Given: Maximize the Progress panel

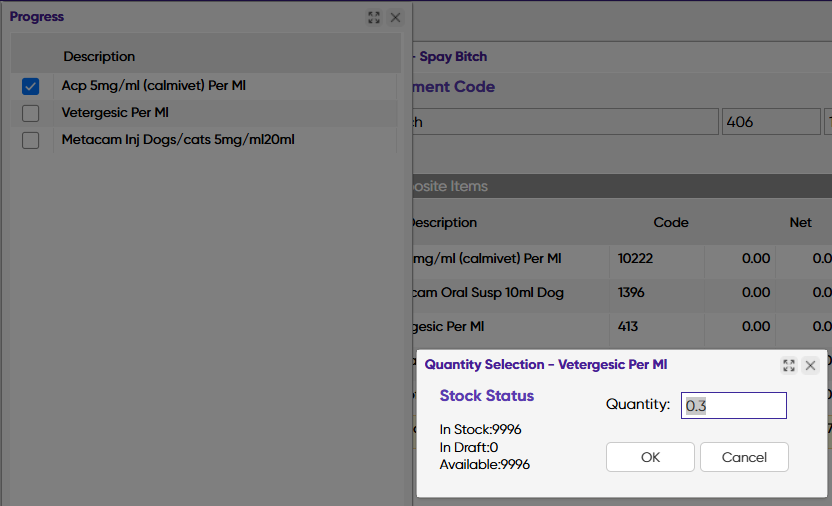Looking at the screenshot, I should (x=374, y=18).
